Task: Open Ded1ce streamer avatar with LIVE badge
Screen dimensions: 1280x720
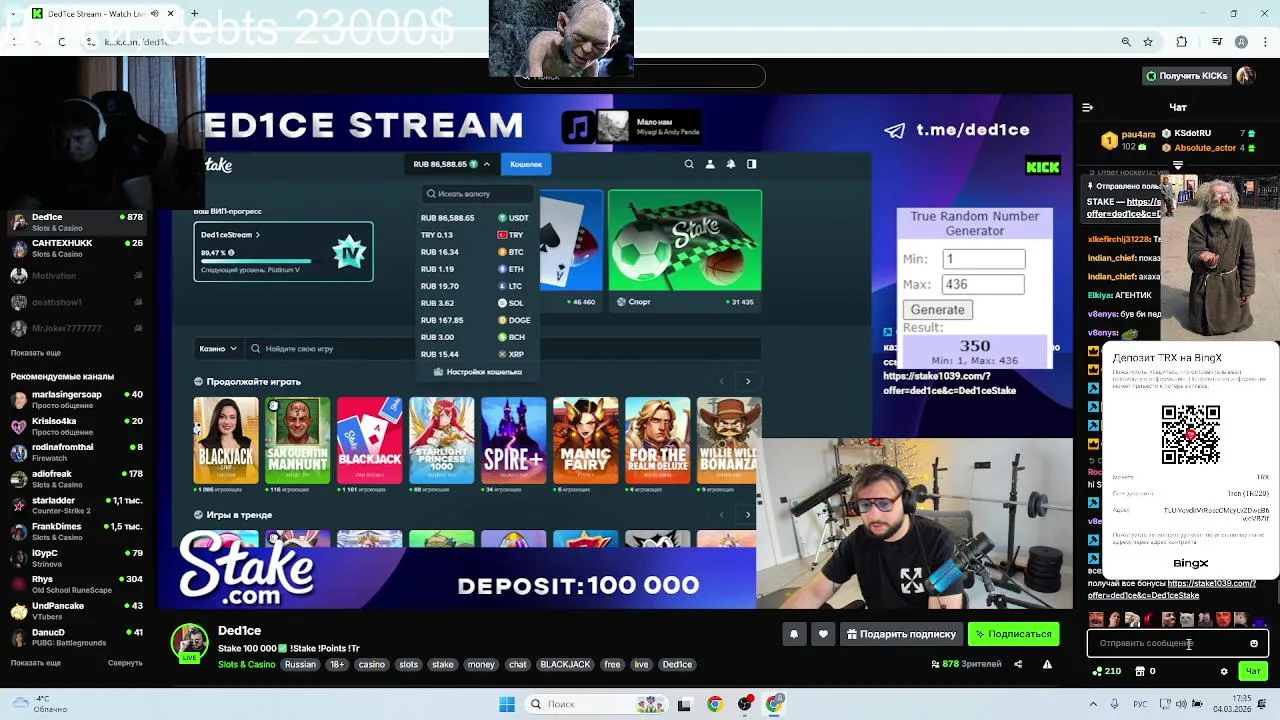Action: pyautogui.click(x=189, y=643)
